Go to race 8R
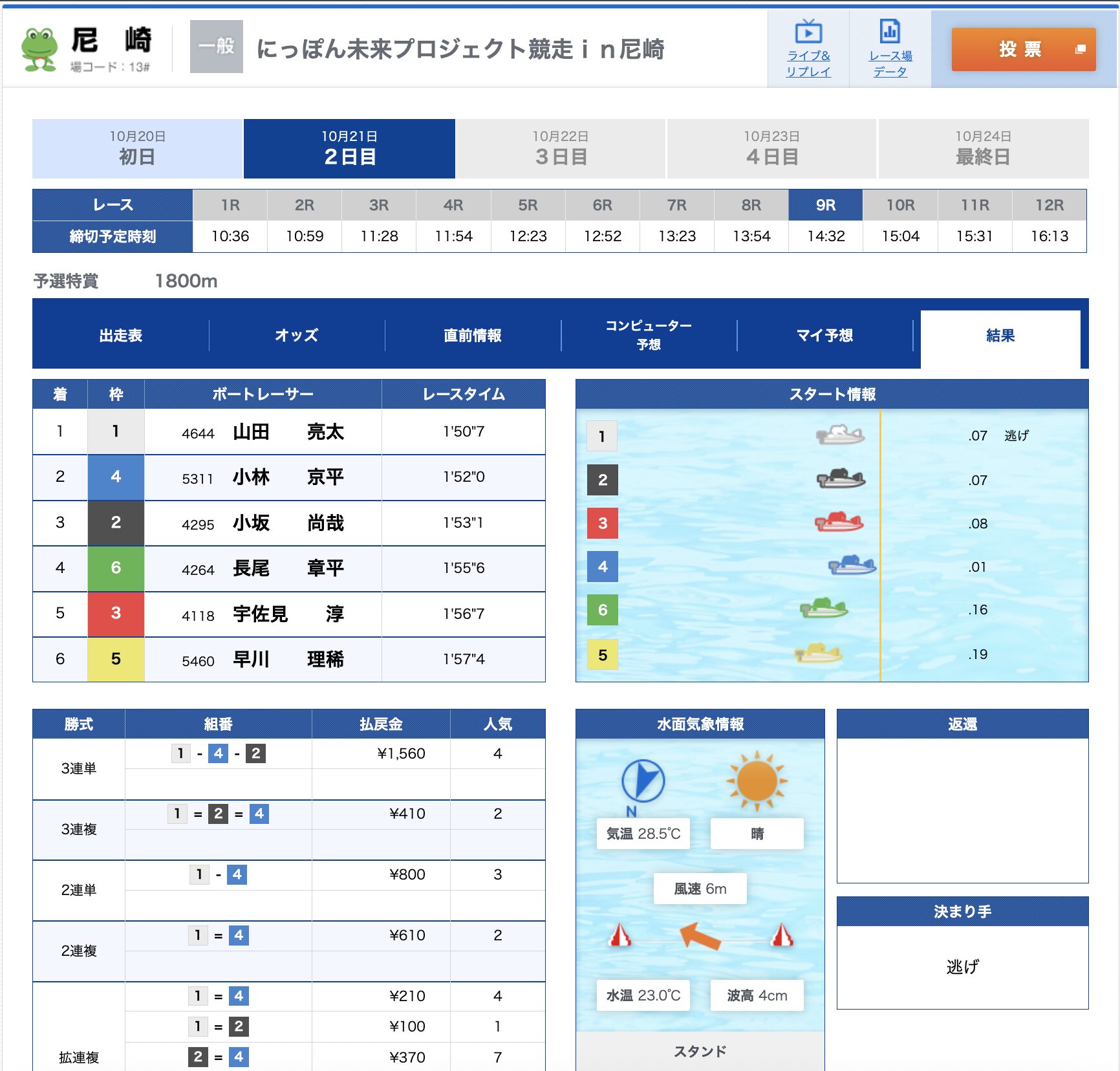Viewport: 1120px width, 1071px height. pyautogui.click(x=751, y=206)
